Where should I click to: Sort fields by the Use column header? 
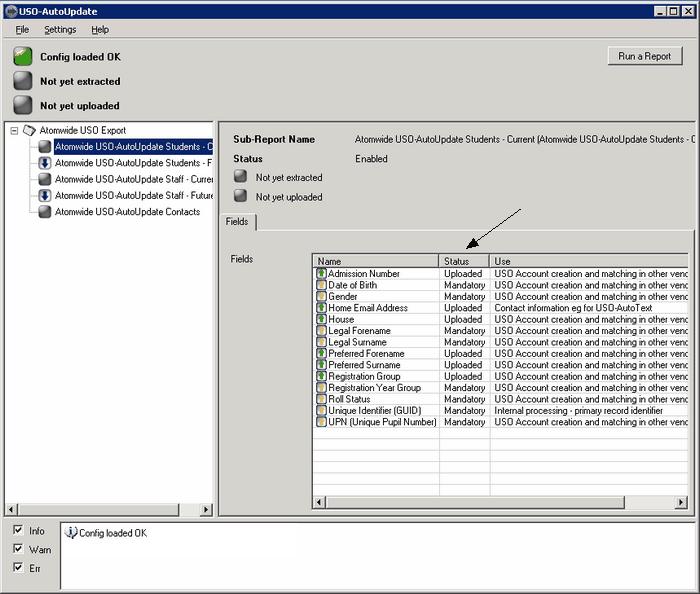tap(589, 261)
